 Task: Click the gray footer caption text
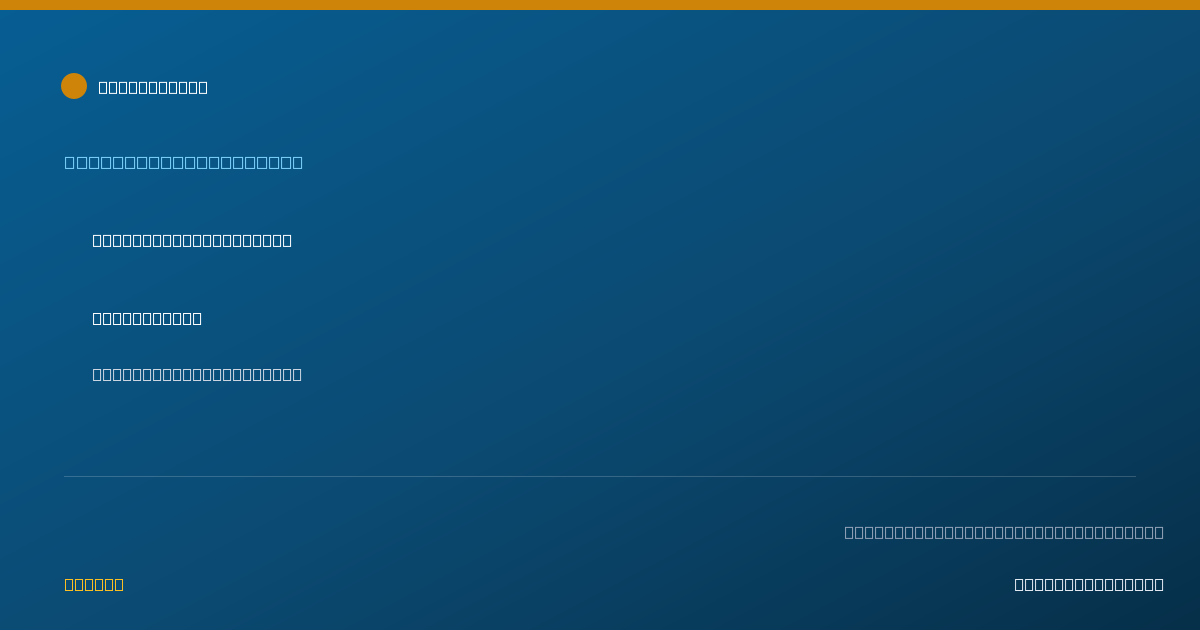click(x=1004, y=532)
